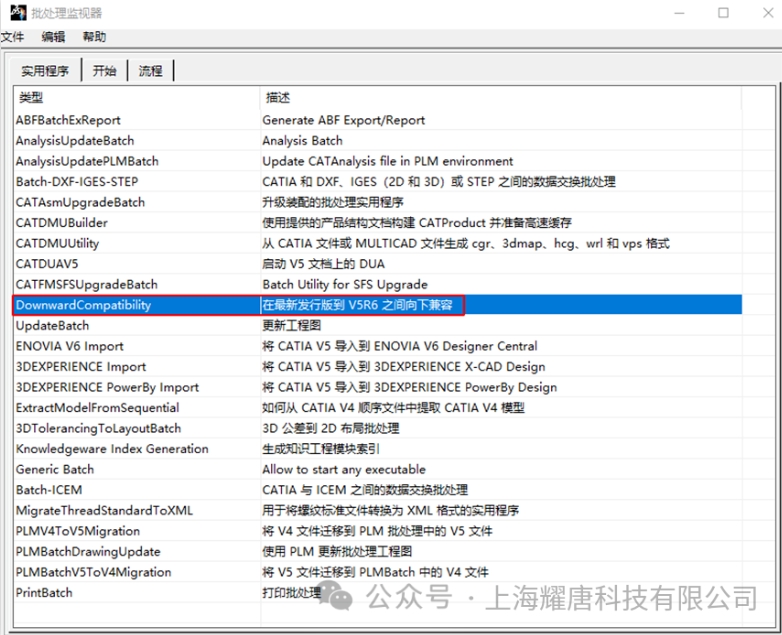Click the application icon in title bar
This screenshot has height=635, width=782.
point(18,12)
